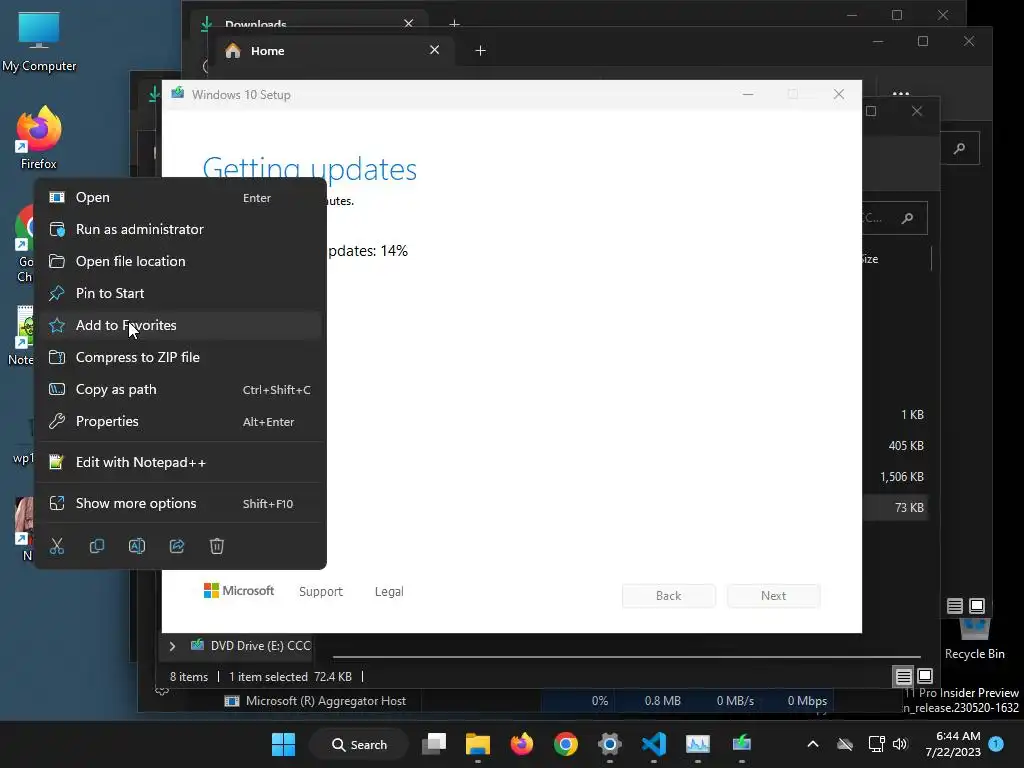Viewport: 1024px width, 768px height.
Task: Click the Back button in Setup
Action: coord(669,596)
